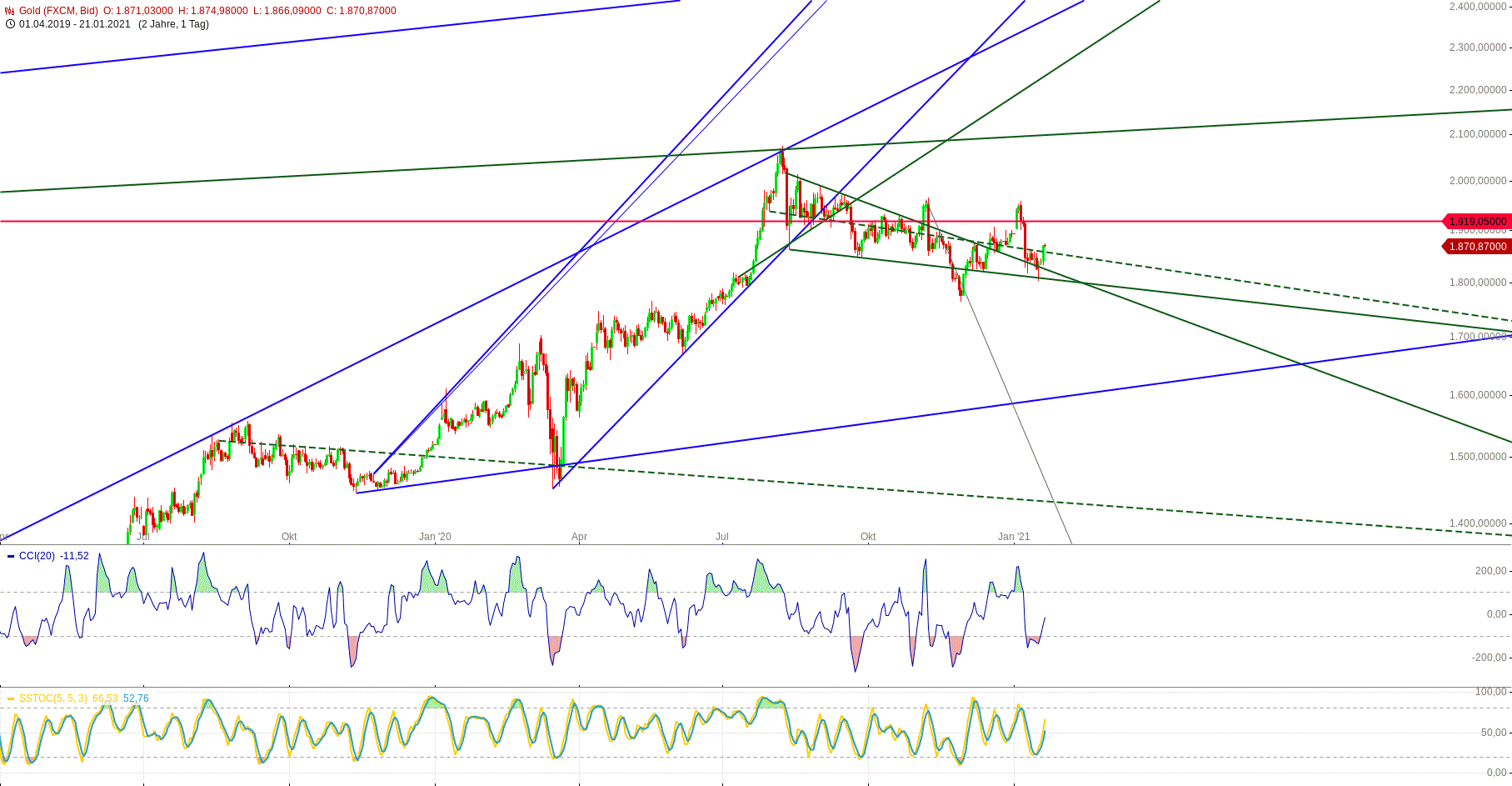The image size is (1512, 786).
Task: Click the yellow SSTOC legend marker
Action: tap(11, 698)
